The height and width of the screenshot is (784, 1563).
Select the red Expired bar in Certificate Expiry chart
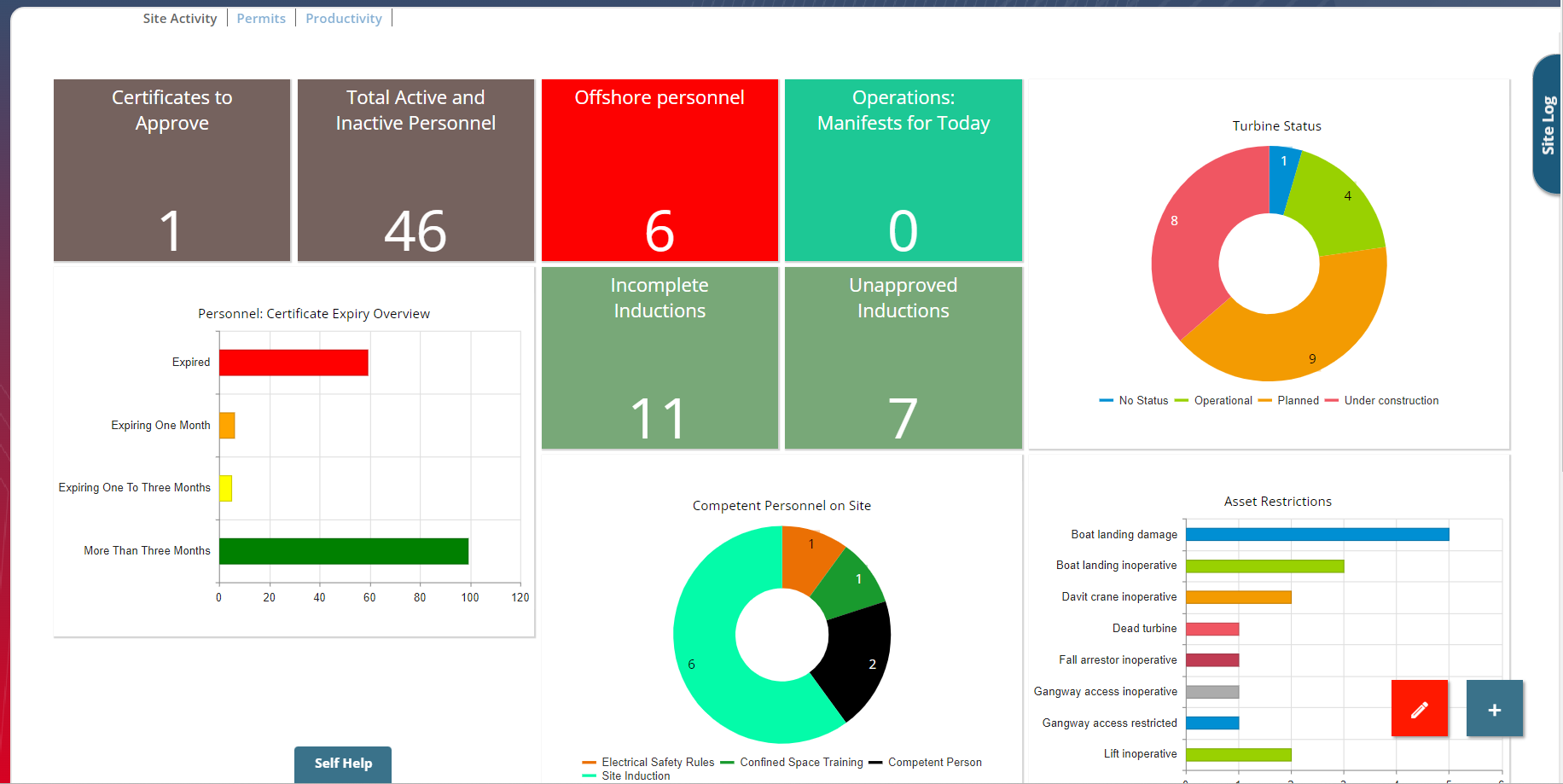pos(293,362)
